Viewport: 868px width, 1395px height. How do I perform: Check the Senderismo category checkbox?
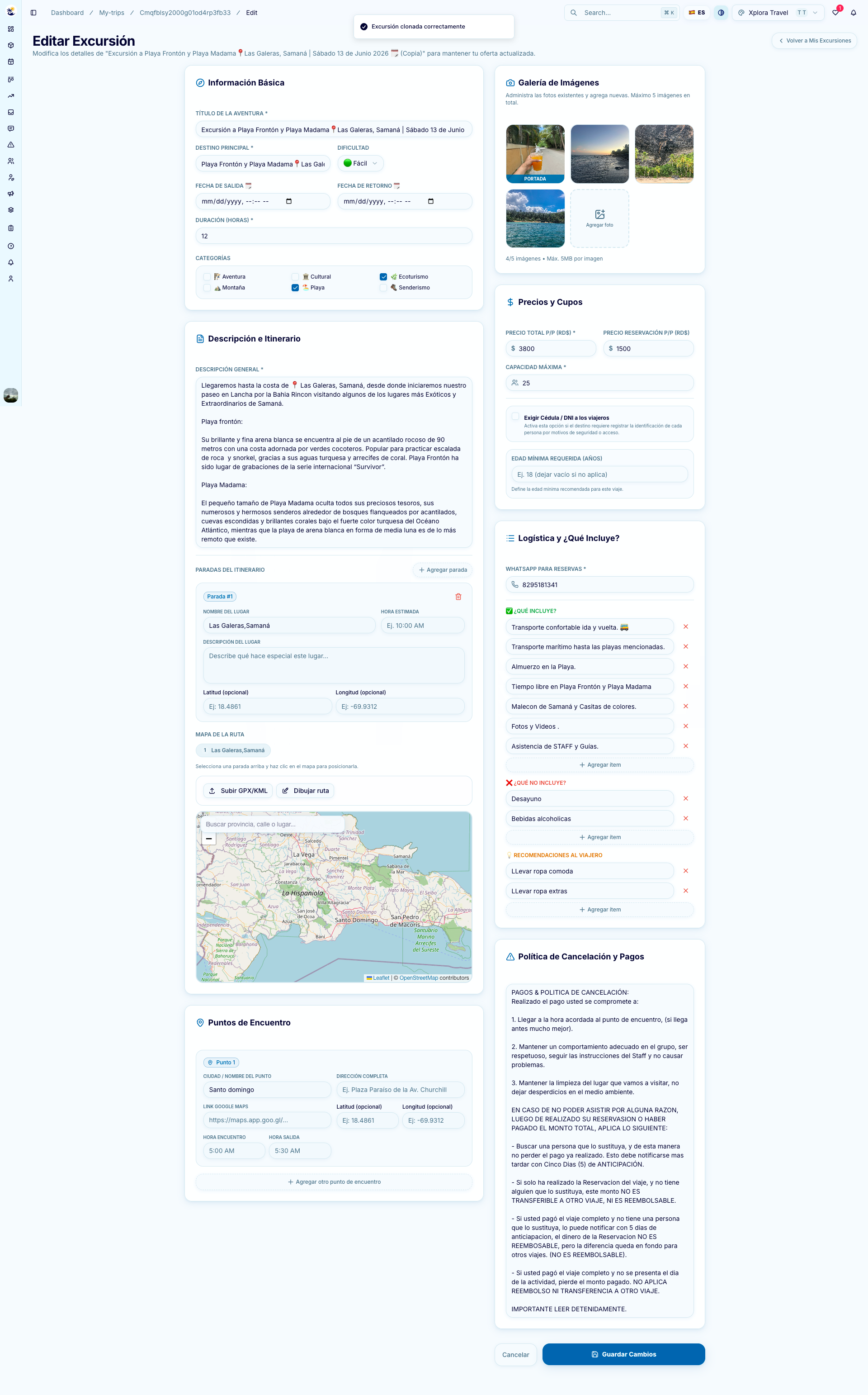point(383,288)
